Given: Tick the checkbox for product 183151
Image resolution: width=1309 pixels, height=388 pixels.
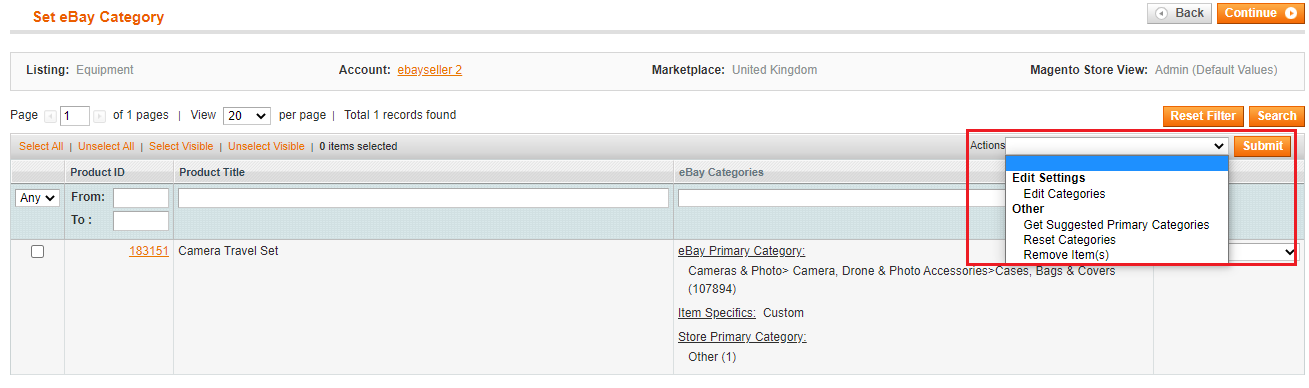Looking at the screenshot, I should click(x=38, y=252).
